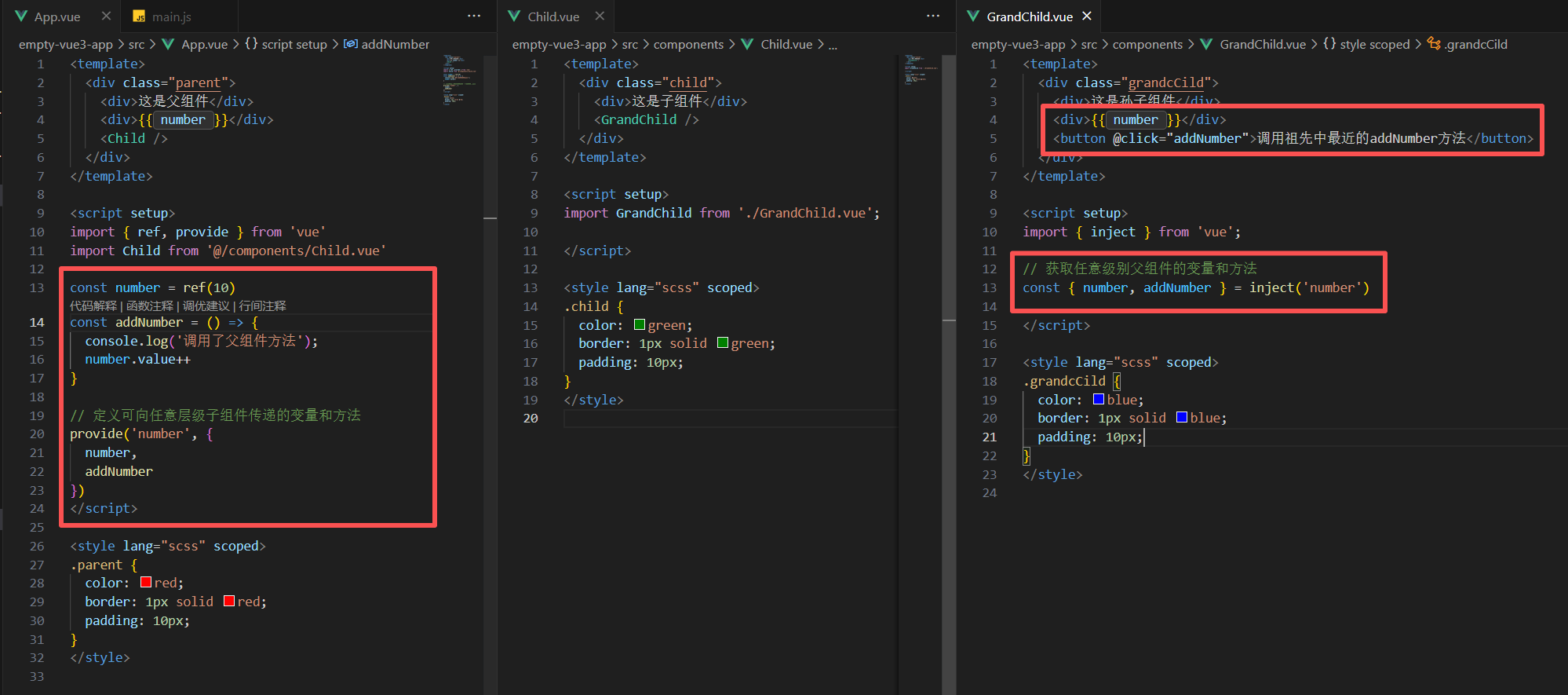Click the Vue icon on Child.vue tab

(514, 16)
